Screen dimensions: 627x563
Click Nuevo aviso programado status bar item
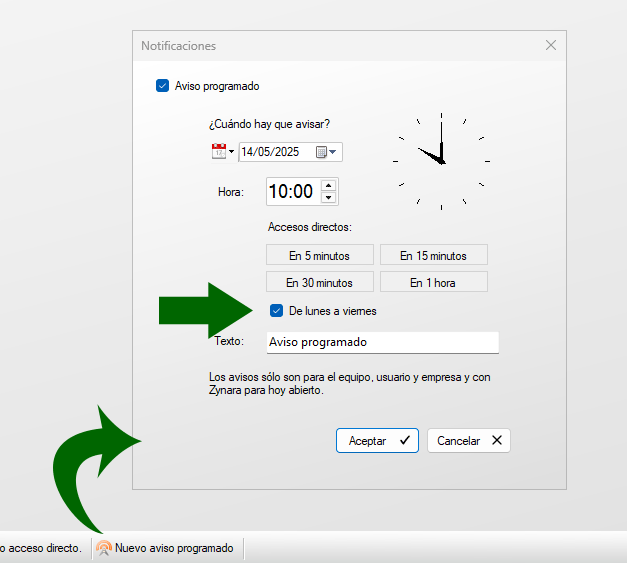165,548
